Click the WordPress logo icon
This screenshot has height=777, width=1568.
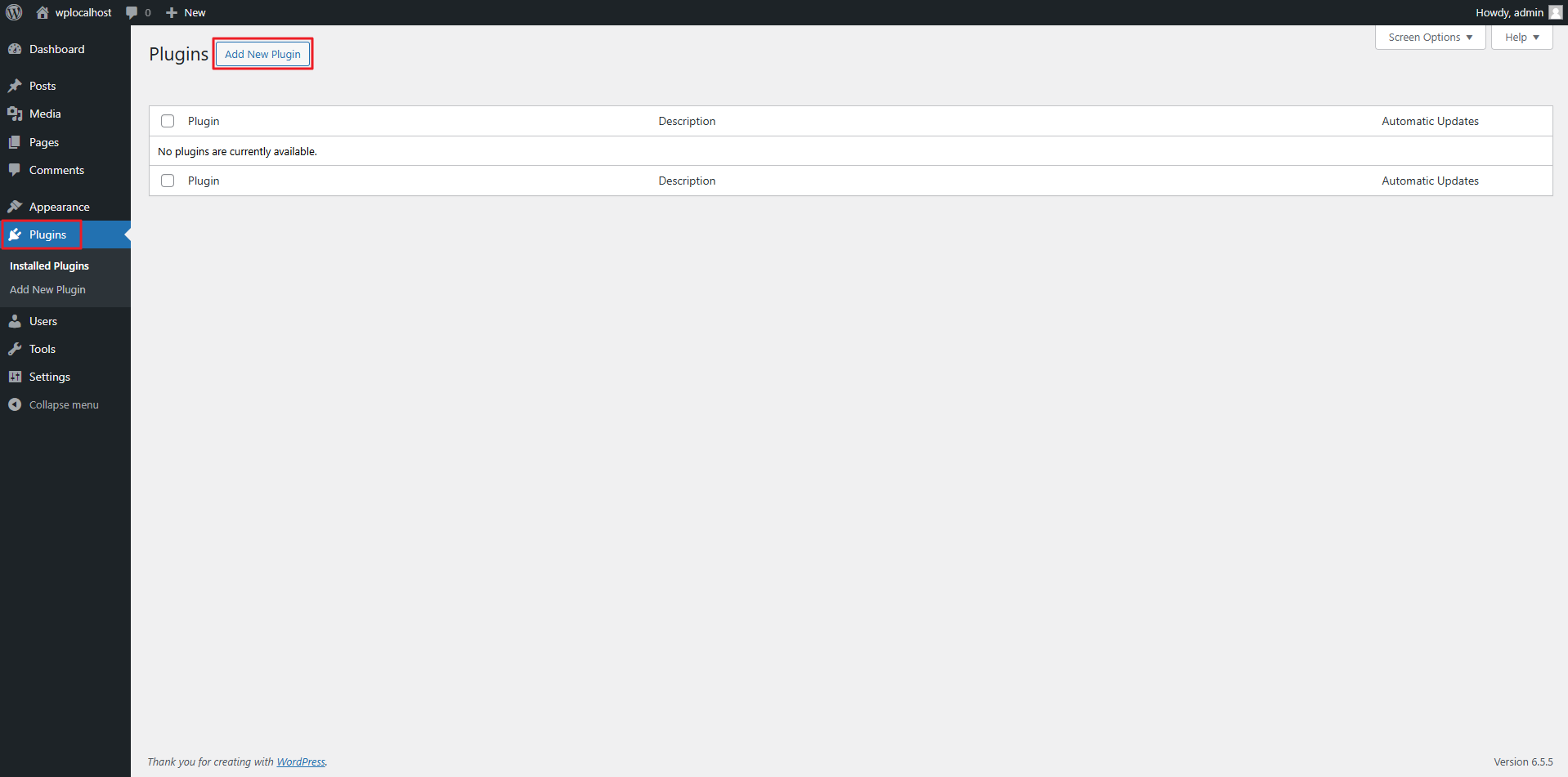14,12
